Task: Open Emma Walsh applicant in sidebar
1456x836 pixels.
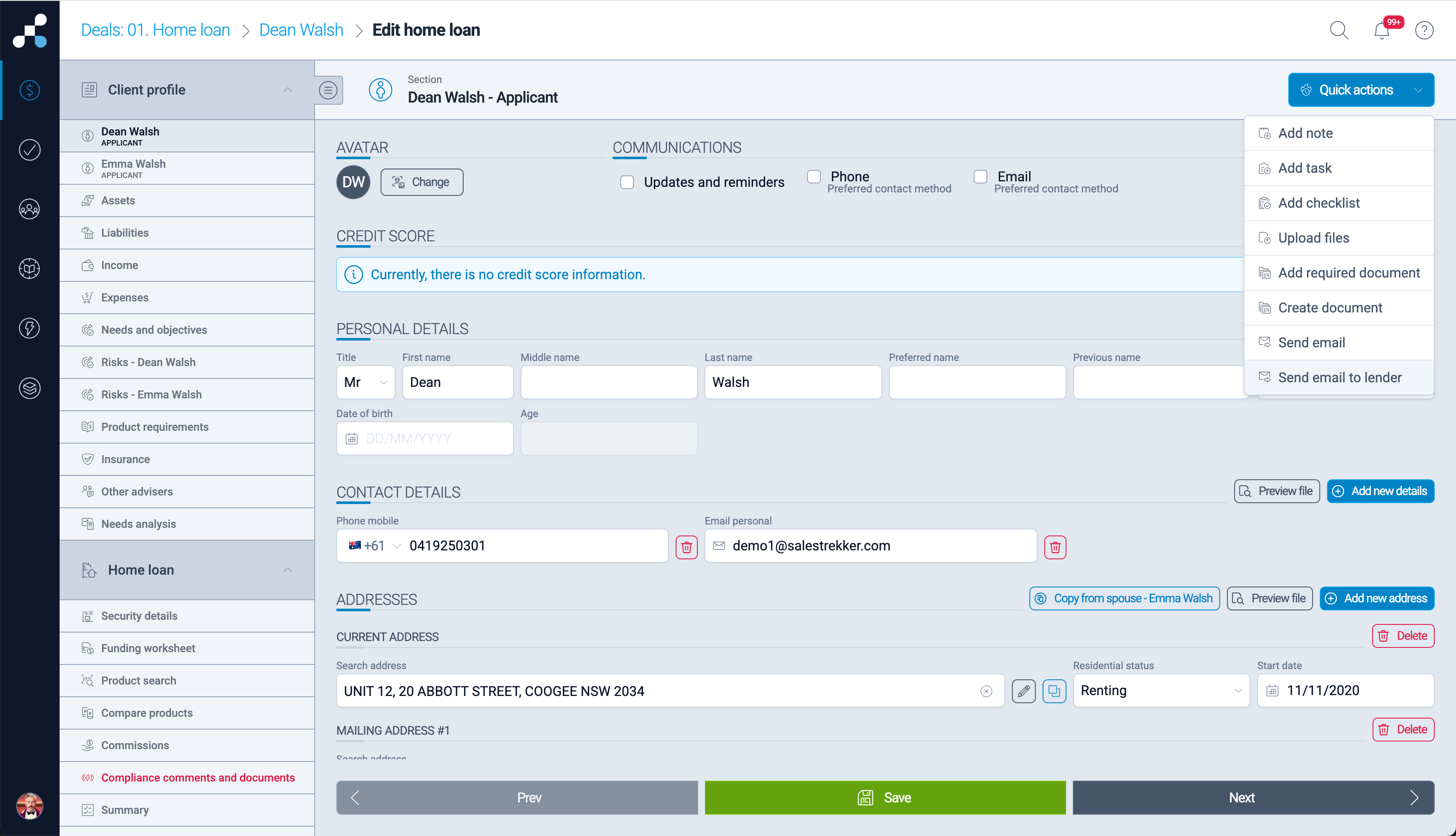Action: [187, 168]
